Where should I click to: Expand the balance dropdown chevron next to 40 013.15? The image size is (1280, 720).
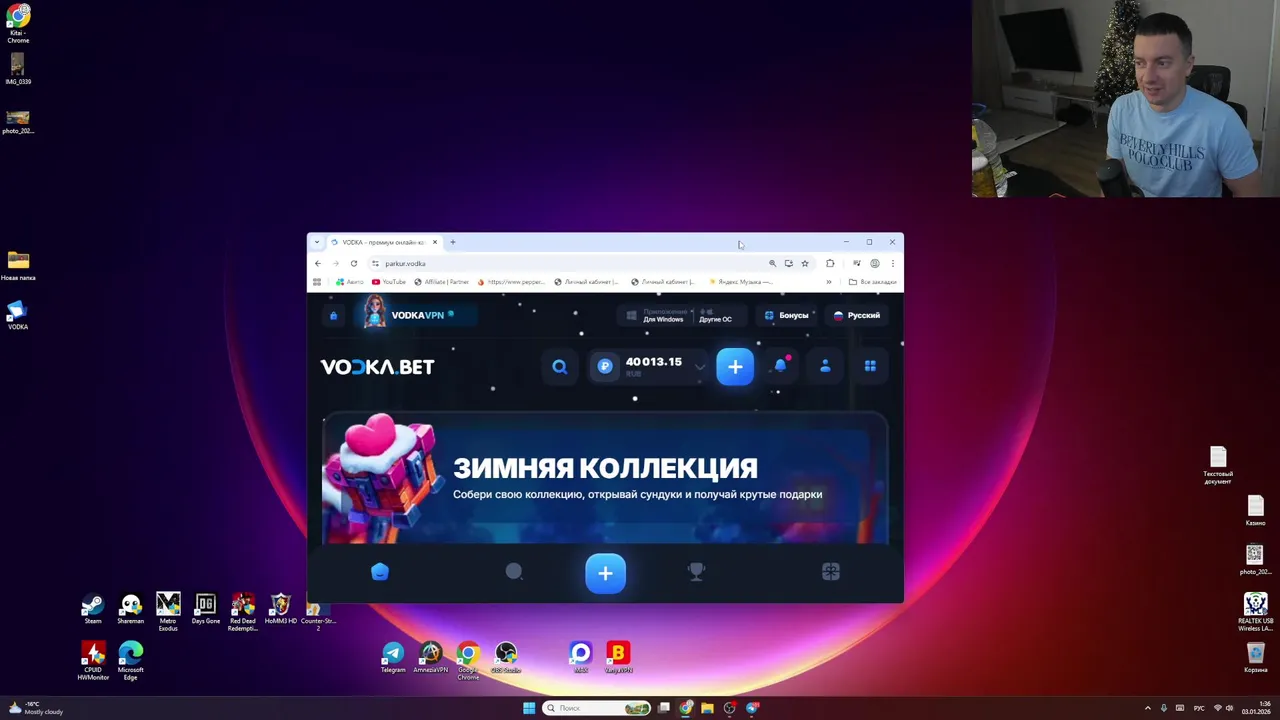click(699, 367)
